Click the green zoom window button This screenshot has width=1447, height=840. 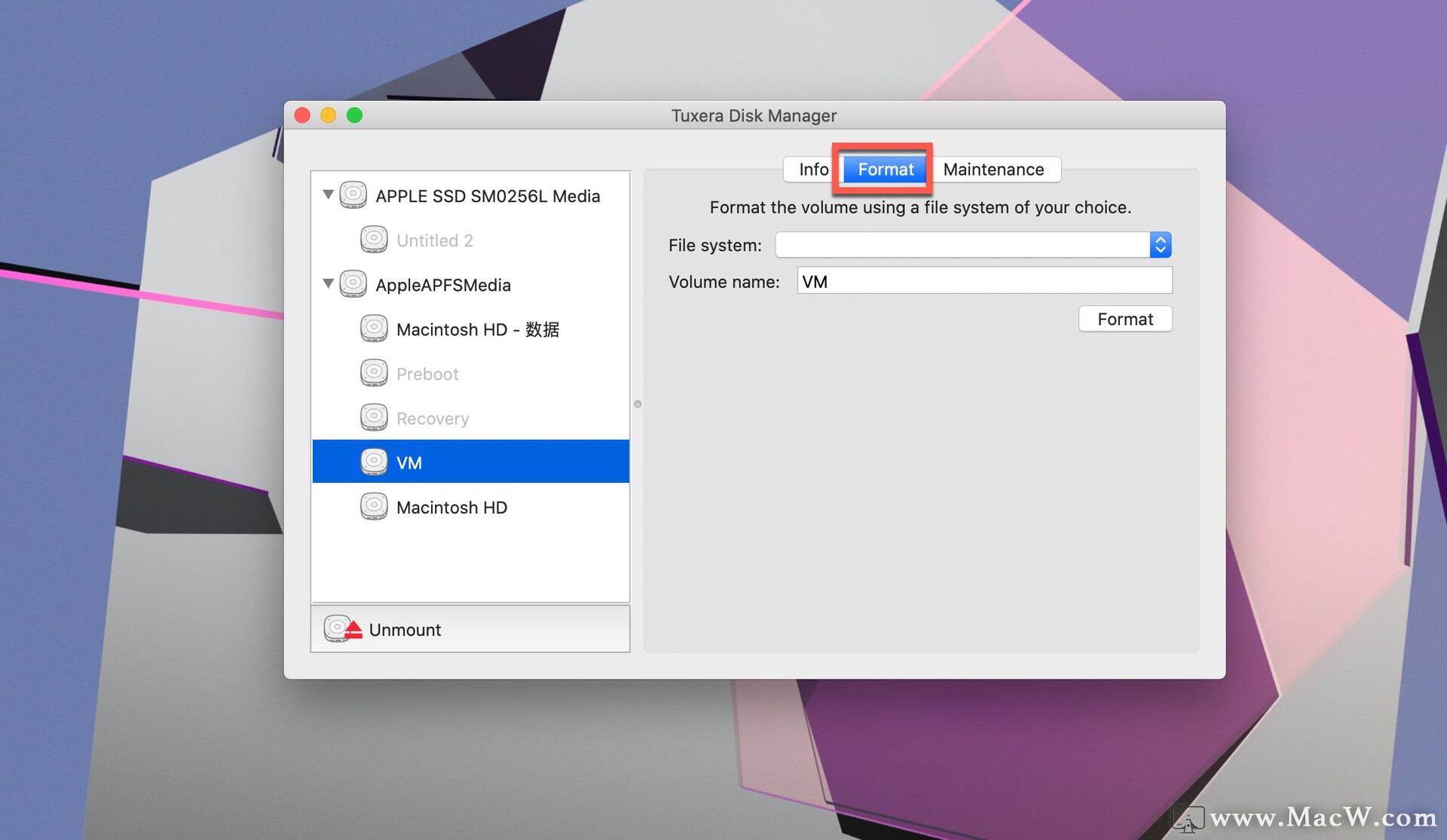tap(354, 115)
